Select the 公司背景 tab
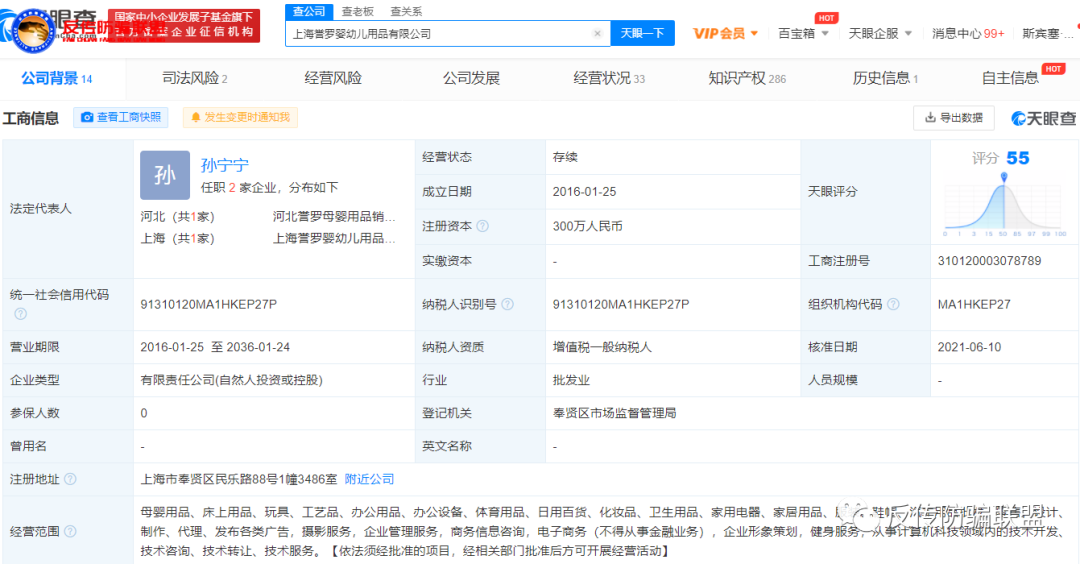The height and width of the screenshot is (564, 1080). click(x=56, y=79)
